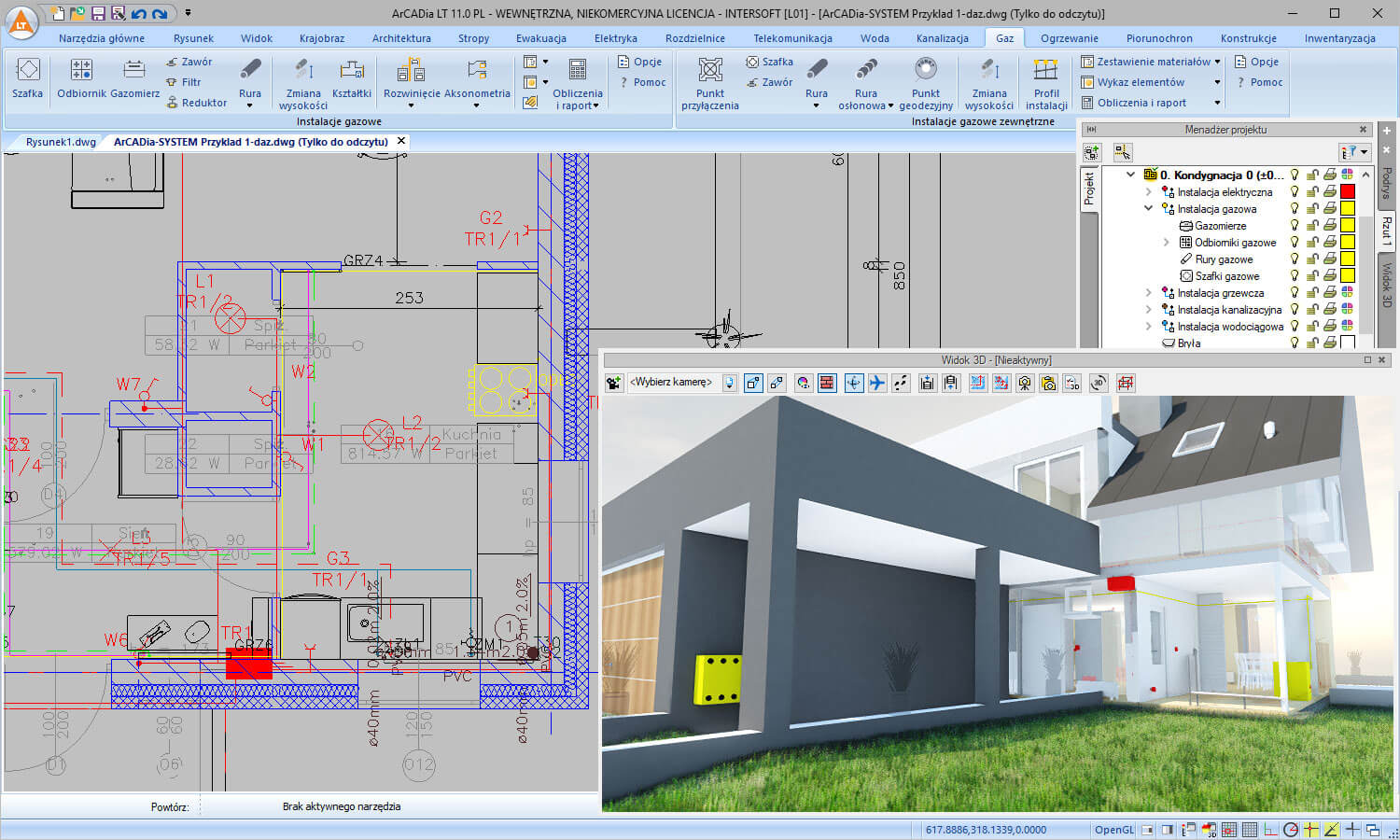1400x840 pixels.
Task: Switch to the Ogrzewanie ribbon tab
Action: pos(1070,38)
